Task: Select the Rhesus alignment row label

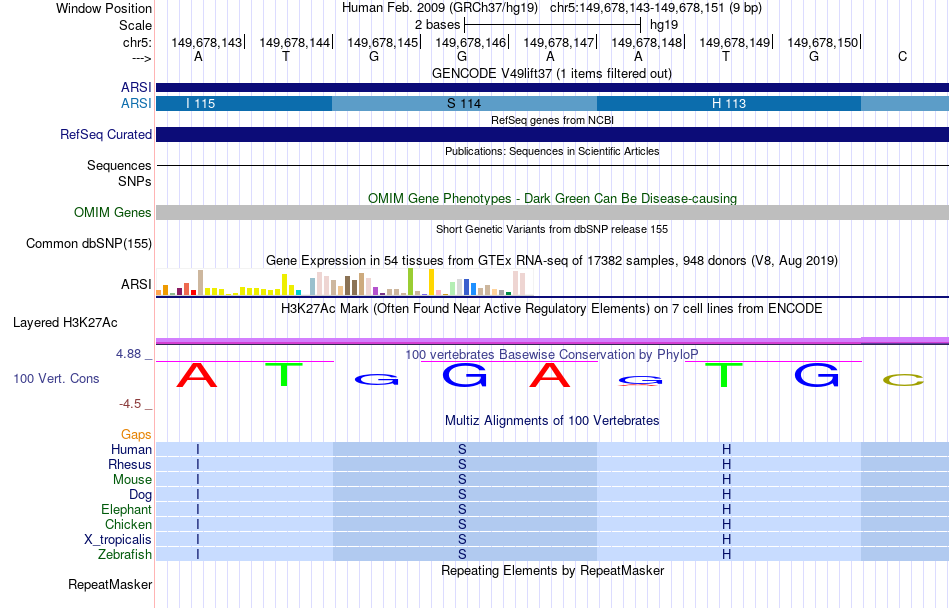Action: pos(130,464)
